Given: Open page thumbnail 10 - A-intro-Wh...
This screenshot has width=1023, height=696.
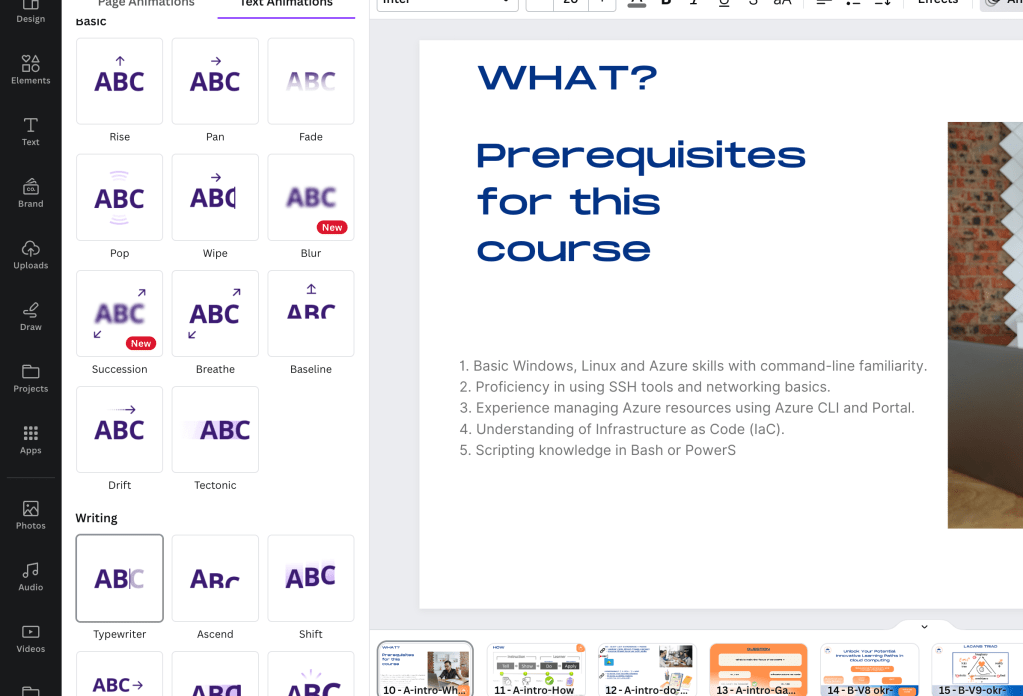Looking at the screenshot, I should (425, 669).
